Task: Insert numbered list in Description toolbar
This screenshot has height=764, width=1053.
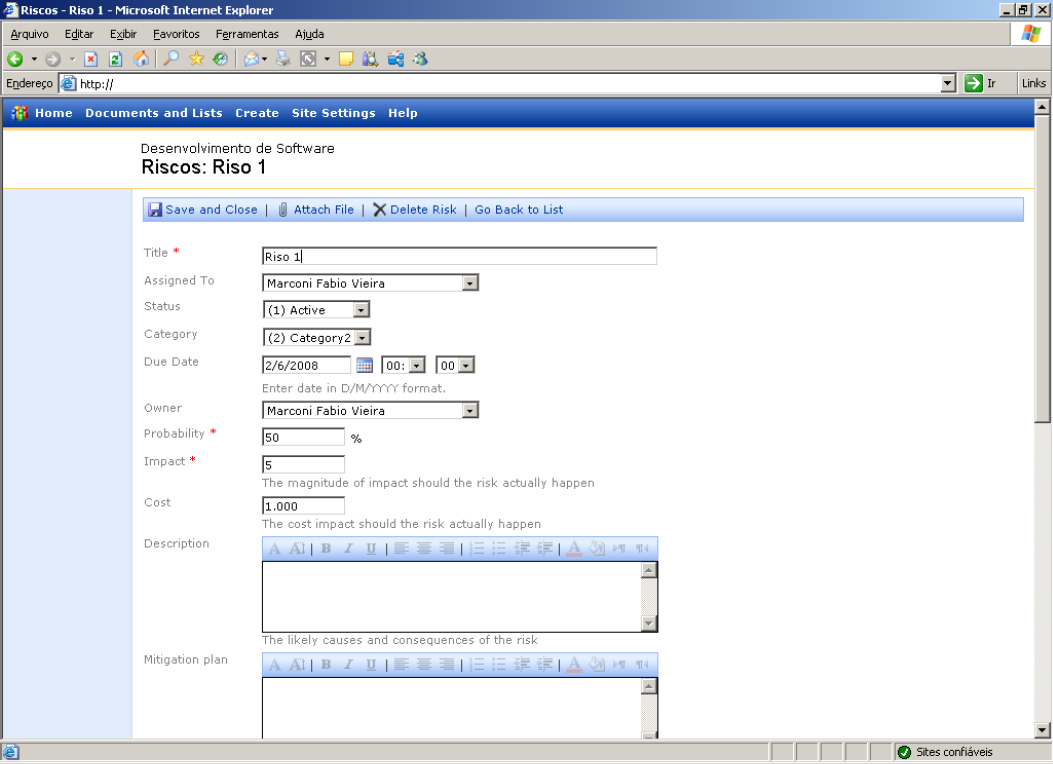Action: click(476, 548)
